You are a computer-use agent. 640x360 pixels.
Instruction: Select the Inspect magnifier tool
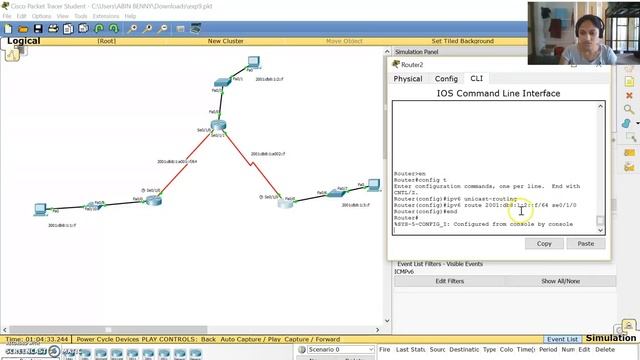[629, 109]
